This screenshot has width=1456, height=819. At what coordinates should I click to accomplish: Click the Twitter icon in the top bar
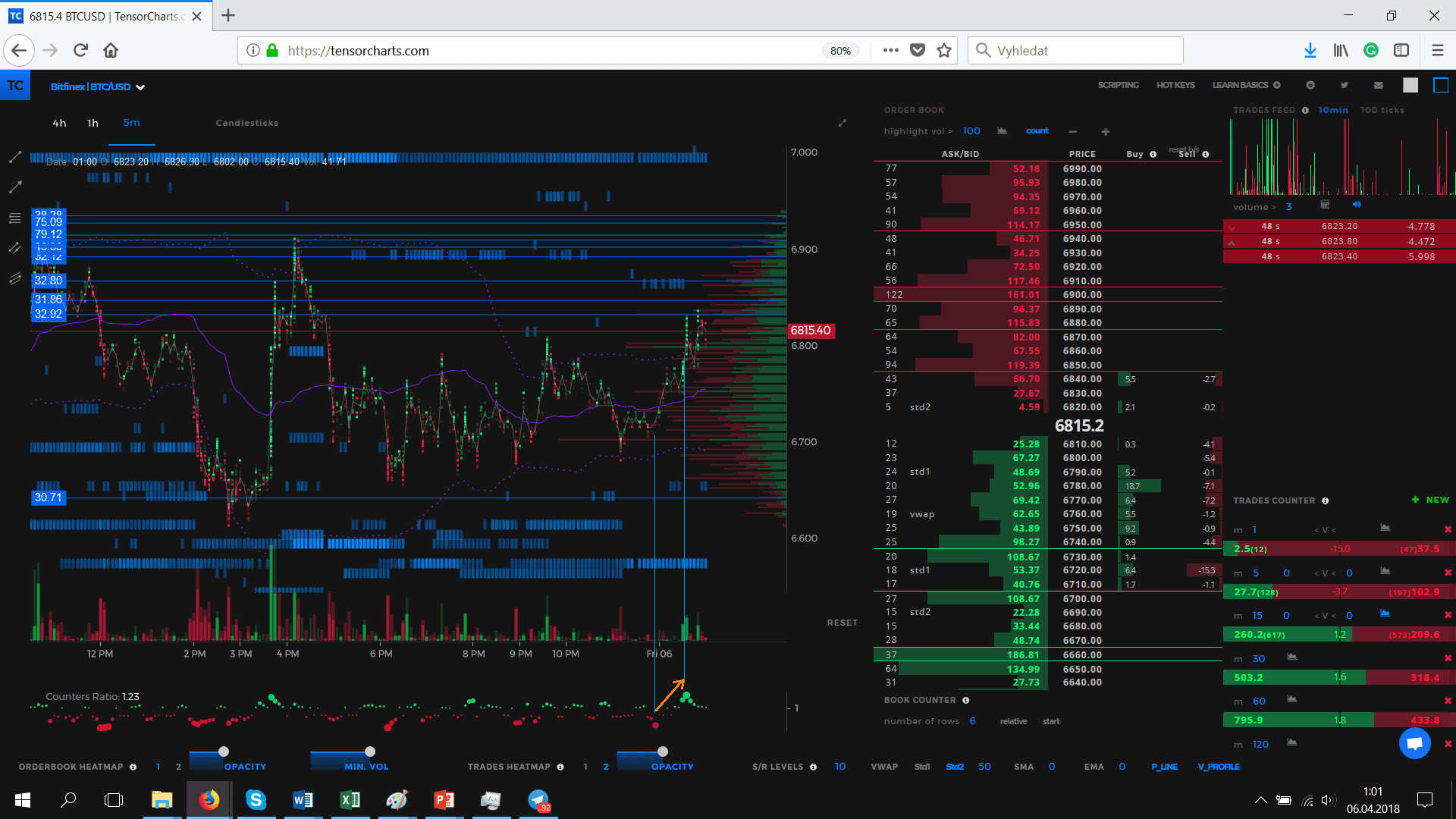click(1343, 85)
